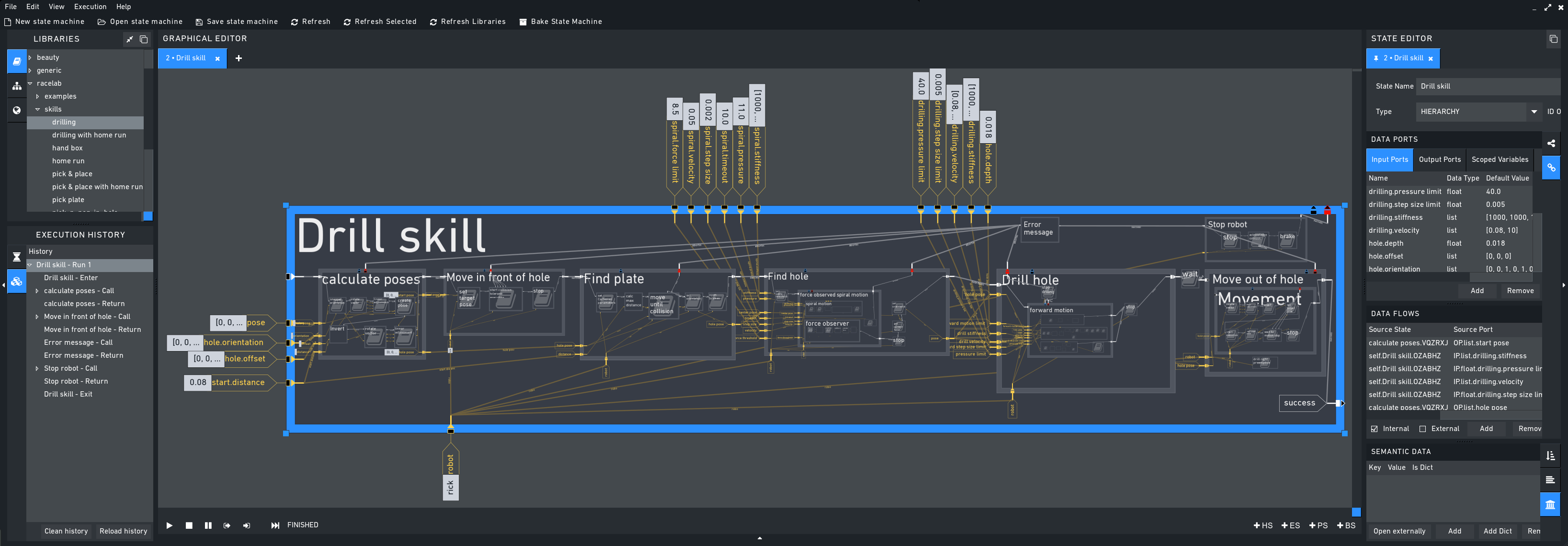Open Execution History via the hourglass icon
Image resolution: width=1568 pixels, height=546 pixels.
[16, 256]
